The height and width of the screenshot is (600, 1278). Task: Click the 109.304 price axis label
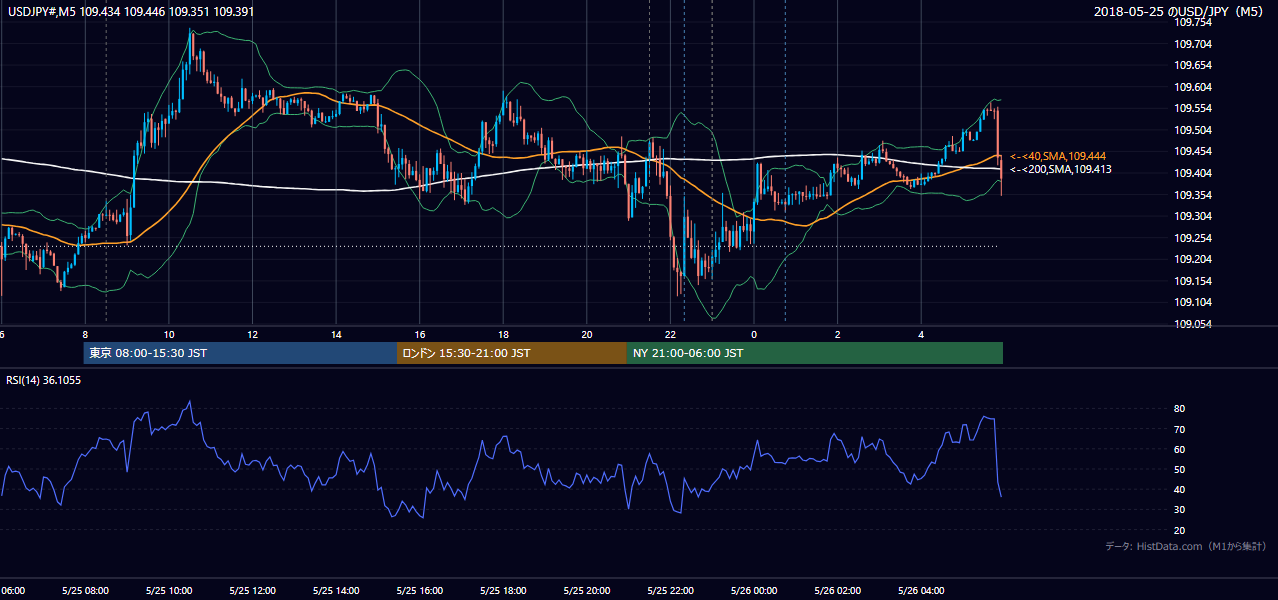(x=1193, y=216)
